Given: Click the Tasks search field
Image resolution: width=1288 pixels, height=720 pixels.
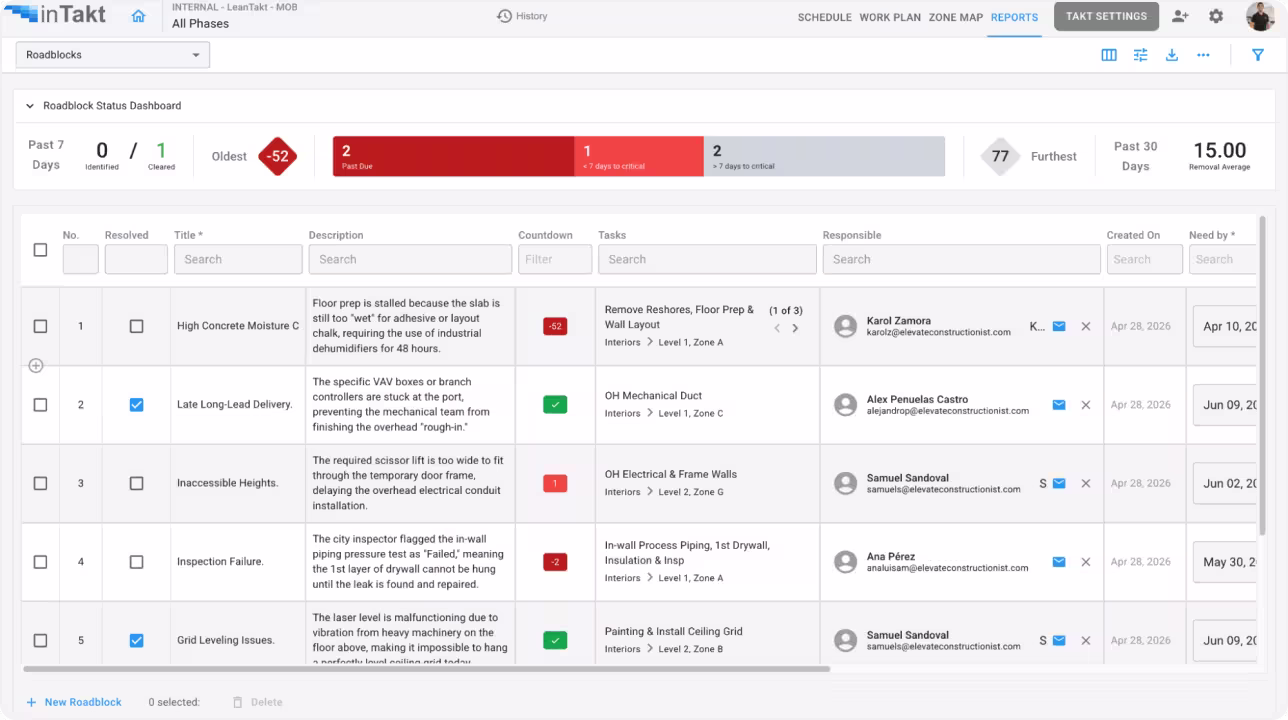Looking at the screenshot, I should 707,259.
